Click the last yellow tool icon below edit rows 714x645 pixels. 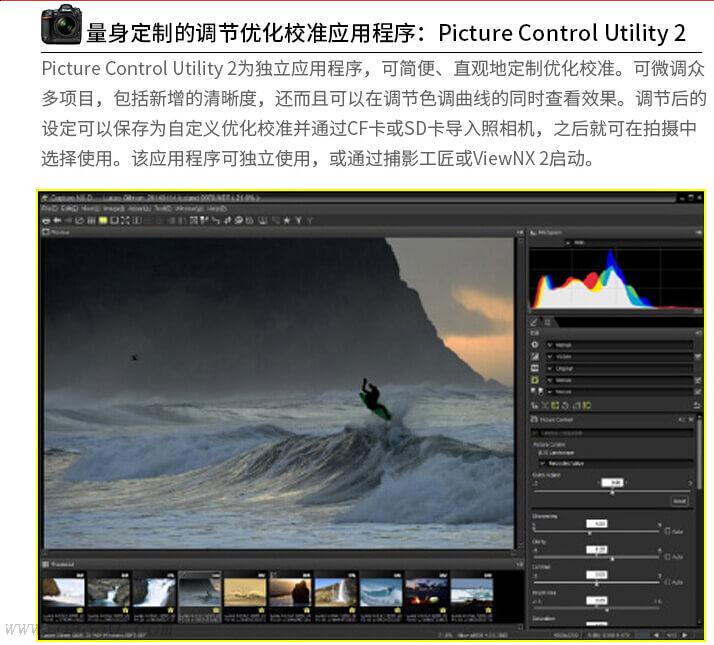click(587, 405)
